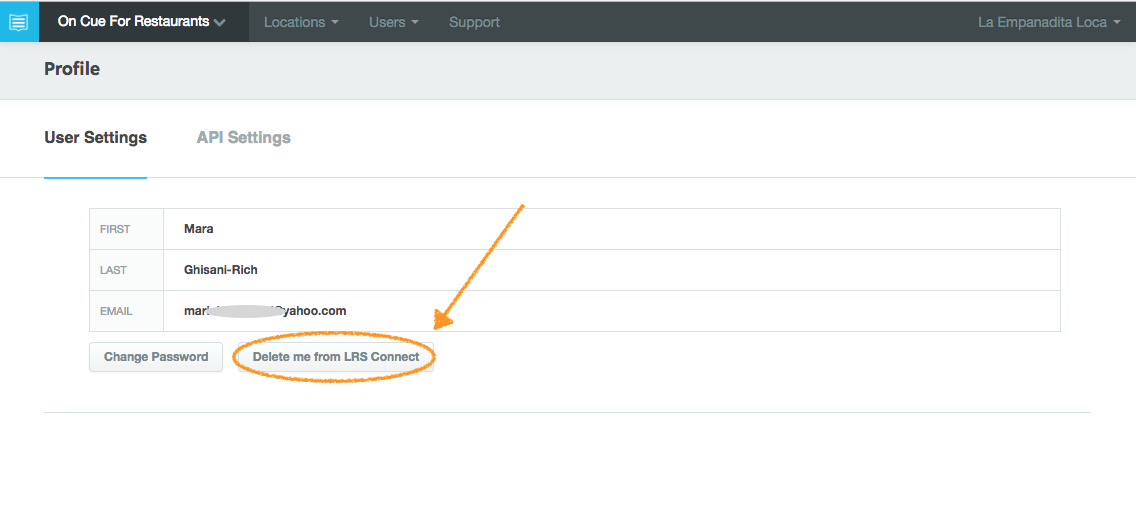Switch to the API Settings tab
The width and height of the screenshot is (1136, 520).
pyautogui.click(x=243, y=138)
